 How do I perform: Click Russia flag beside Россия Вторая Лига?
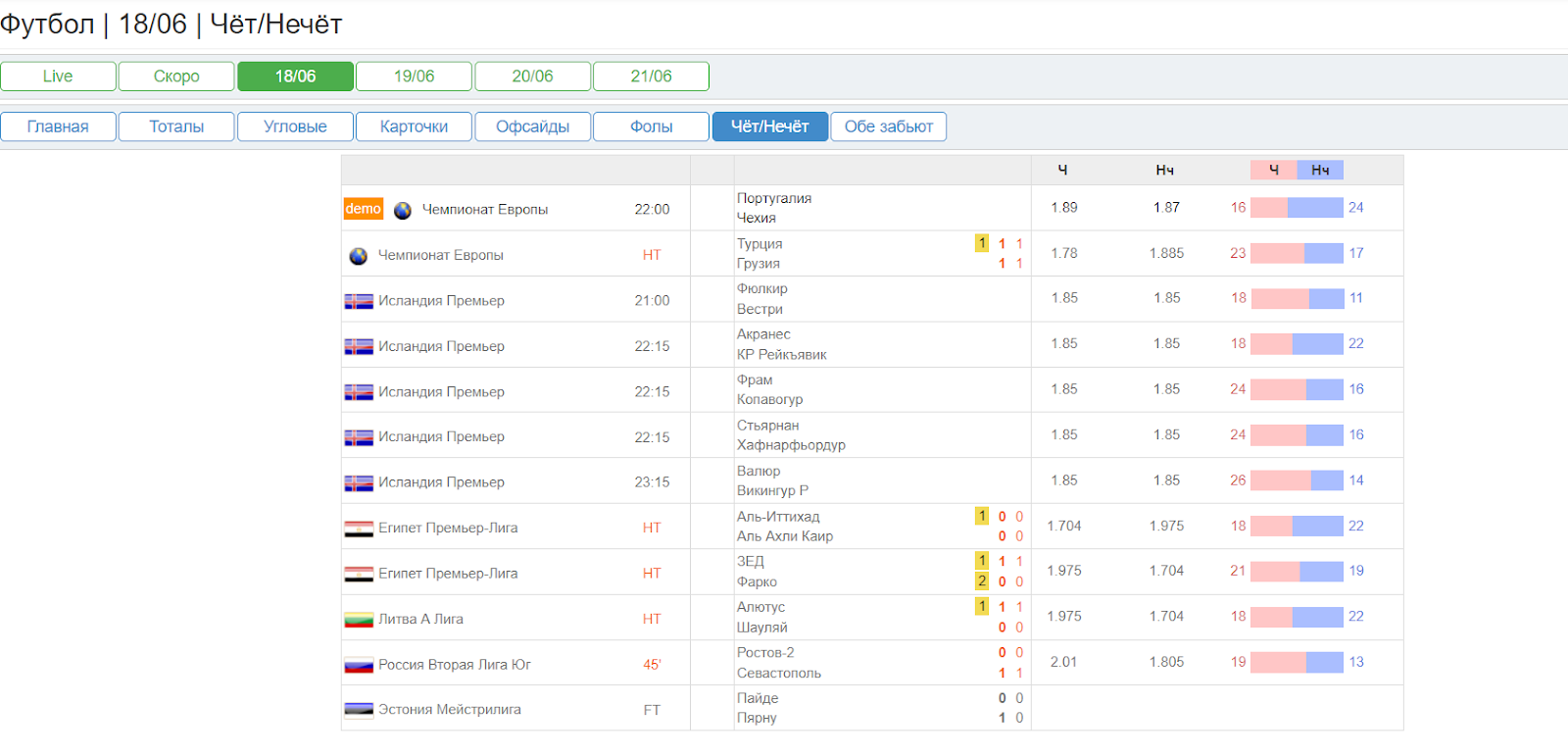pos(359,666)
